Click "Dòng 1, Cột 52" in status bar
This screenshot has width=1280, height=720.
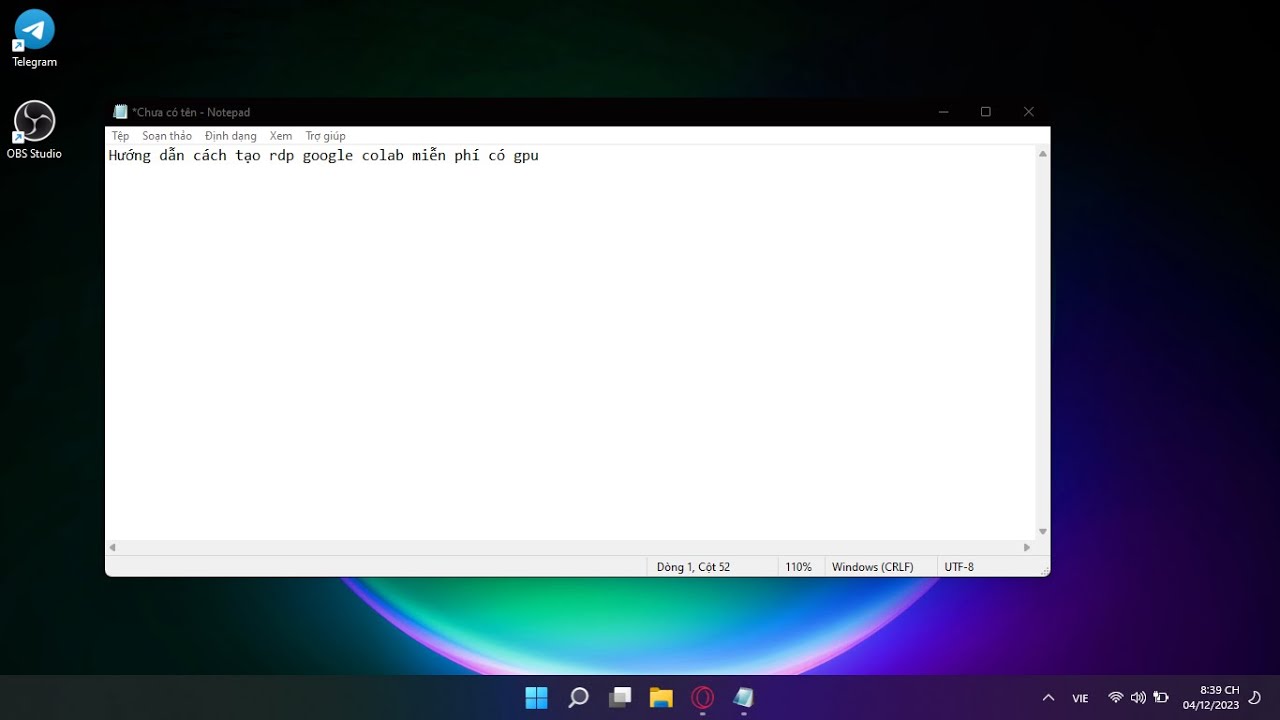[x=693, y=567]
